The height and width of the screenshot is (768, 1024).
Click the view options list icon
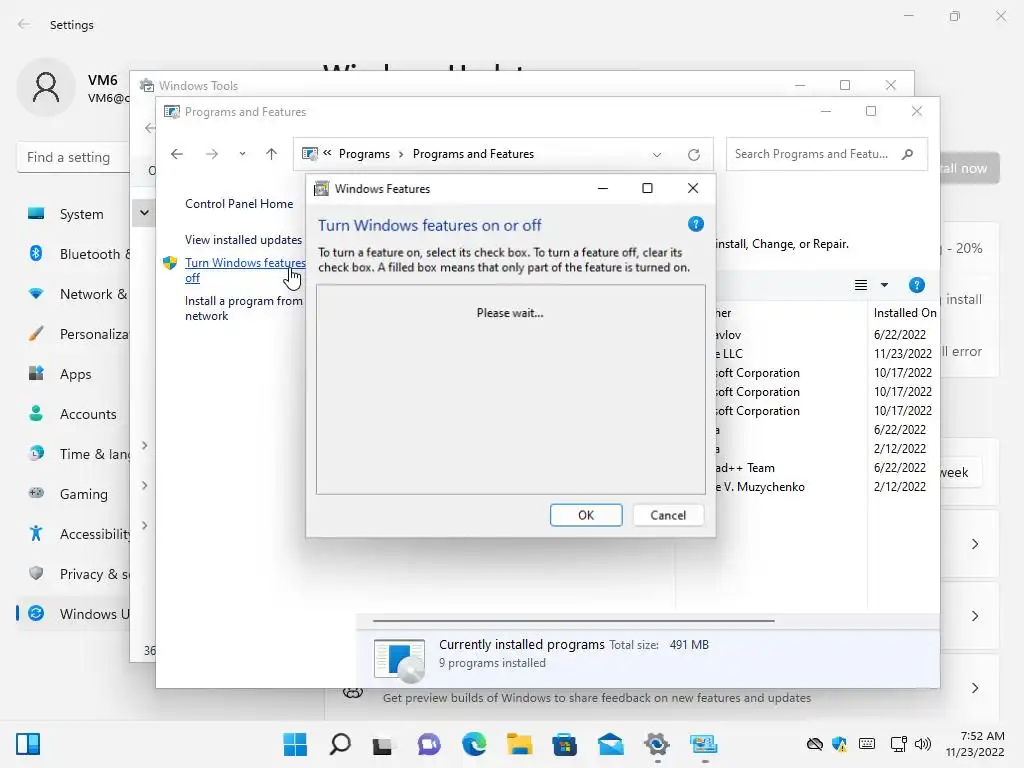click(x=861, y=285)
